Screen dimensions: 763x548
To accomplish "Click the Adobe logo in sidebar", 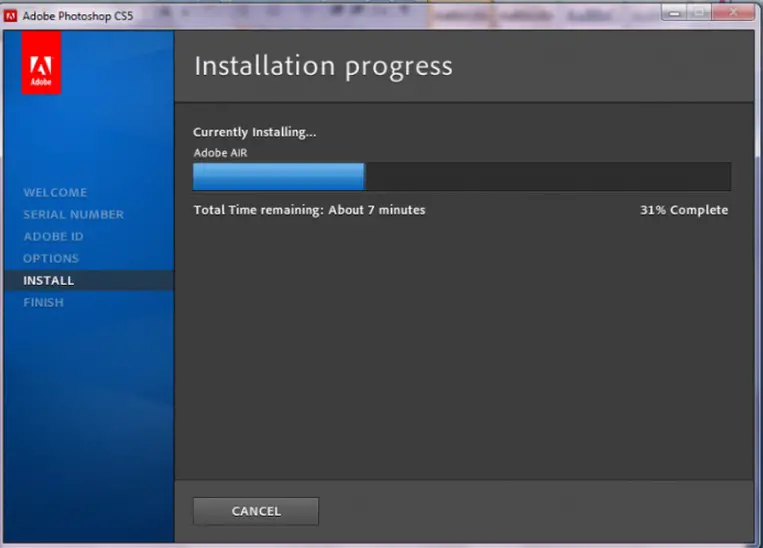I will pyautogui.click(x=41, y=62).
